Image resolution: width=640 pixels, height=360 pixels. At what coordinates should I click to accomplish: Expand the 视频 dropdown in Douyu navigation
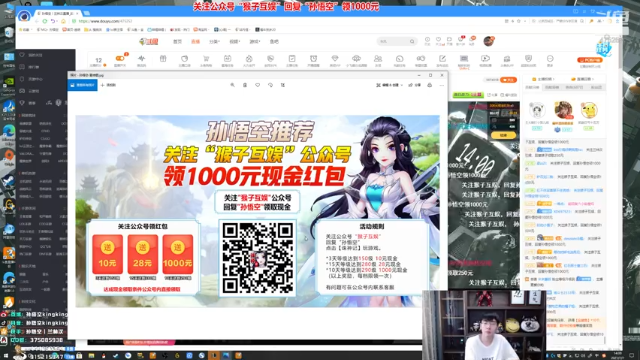(234, 41)
